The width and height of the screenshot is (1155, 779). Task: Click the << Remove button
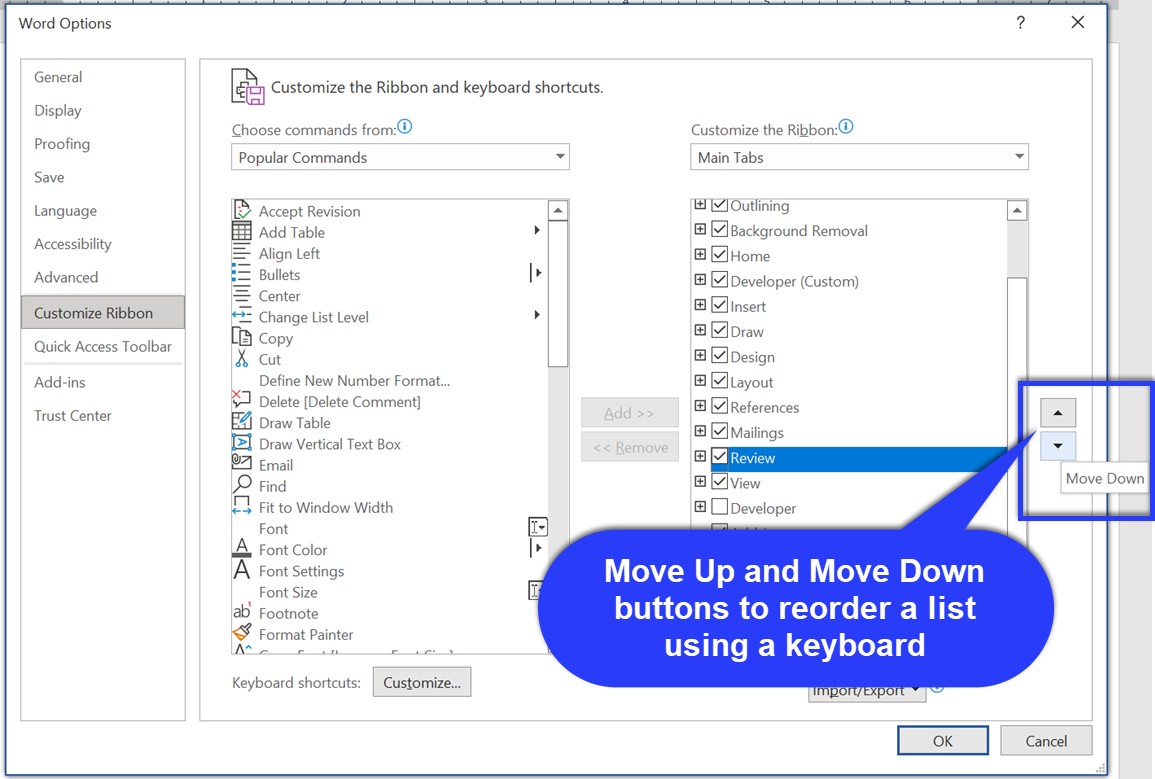point(630,447)
